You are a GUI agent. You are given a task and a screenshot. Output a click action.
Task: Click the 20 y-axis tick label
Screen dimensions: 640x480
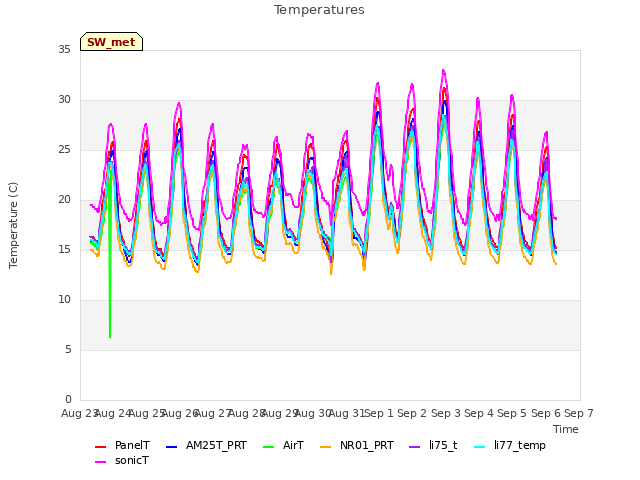[x=64, y=200]
